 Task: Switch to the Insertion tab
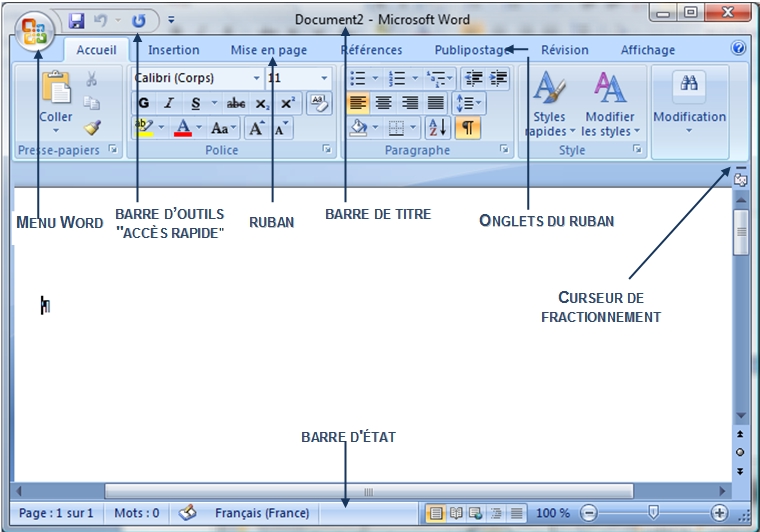174,50
